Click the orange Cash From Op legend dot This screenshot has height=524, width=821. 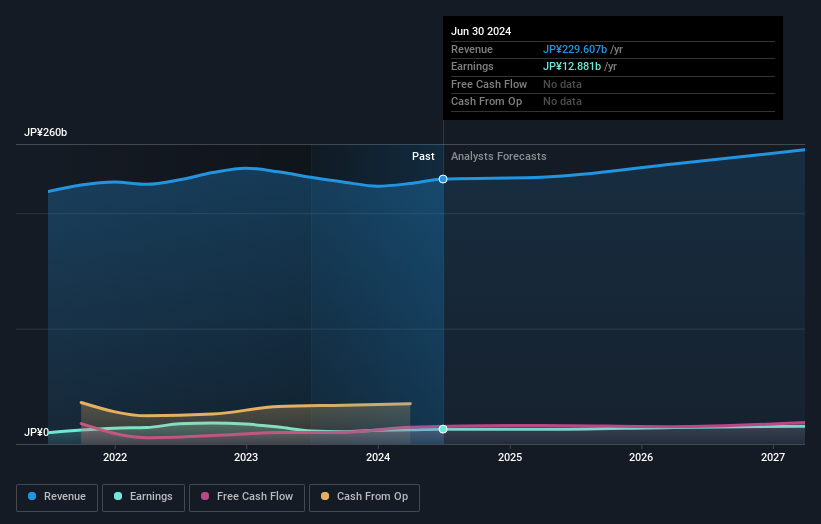point(325,496)
